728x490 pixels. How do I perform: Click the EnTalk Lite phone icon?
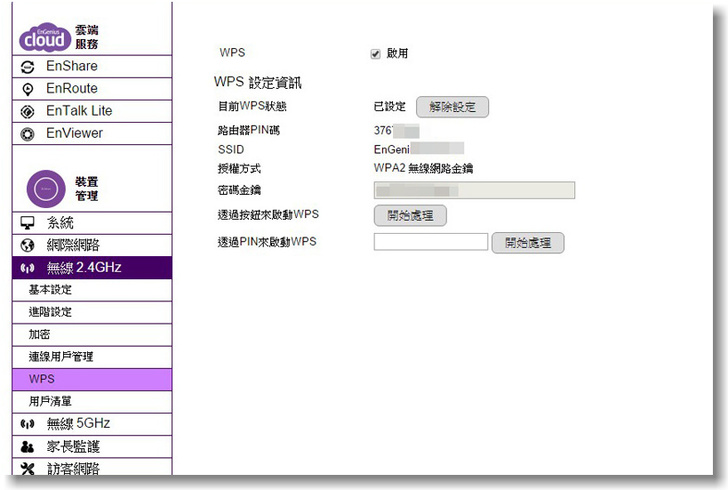coord(28,111)
